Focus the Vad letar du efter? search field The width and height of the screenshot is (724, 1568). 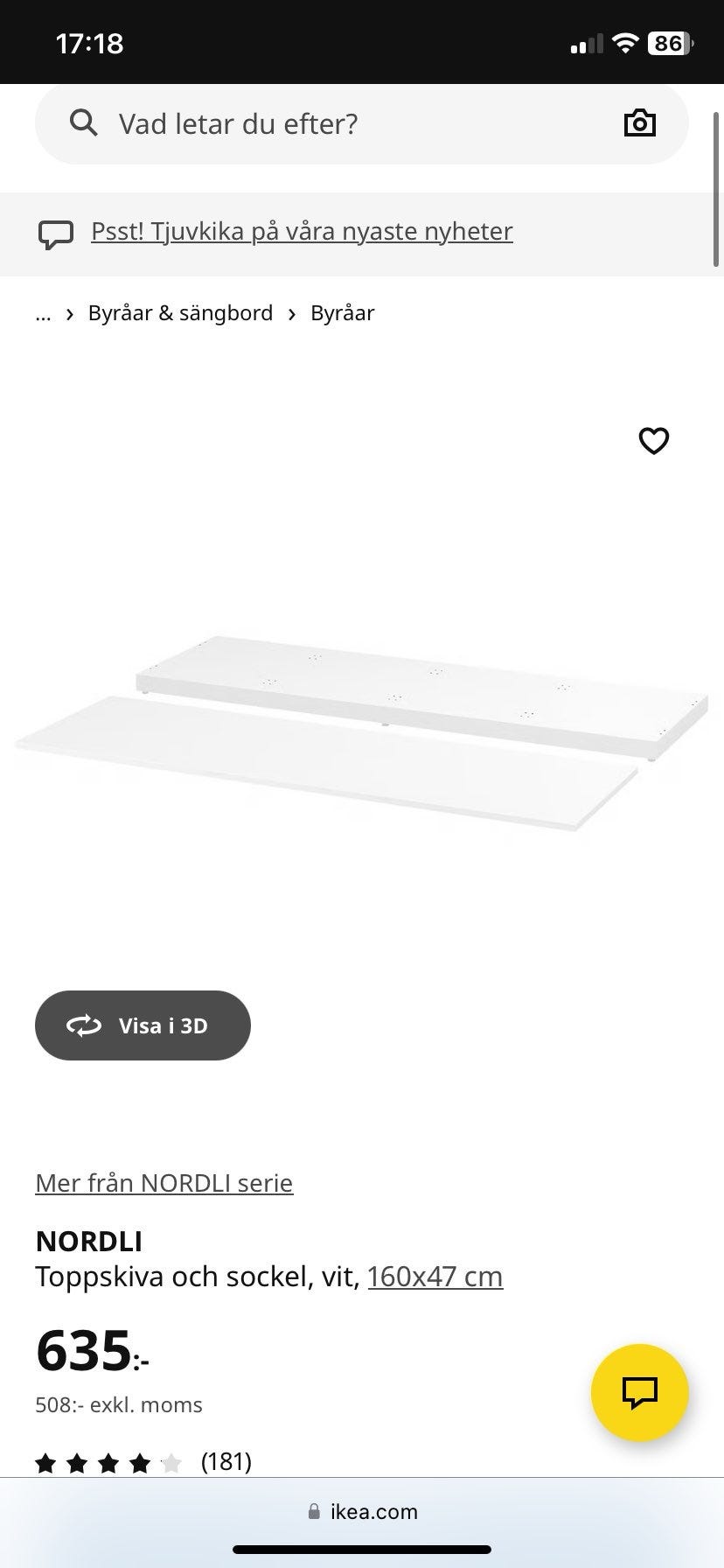click(361, 123)
